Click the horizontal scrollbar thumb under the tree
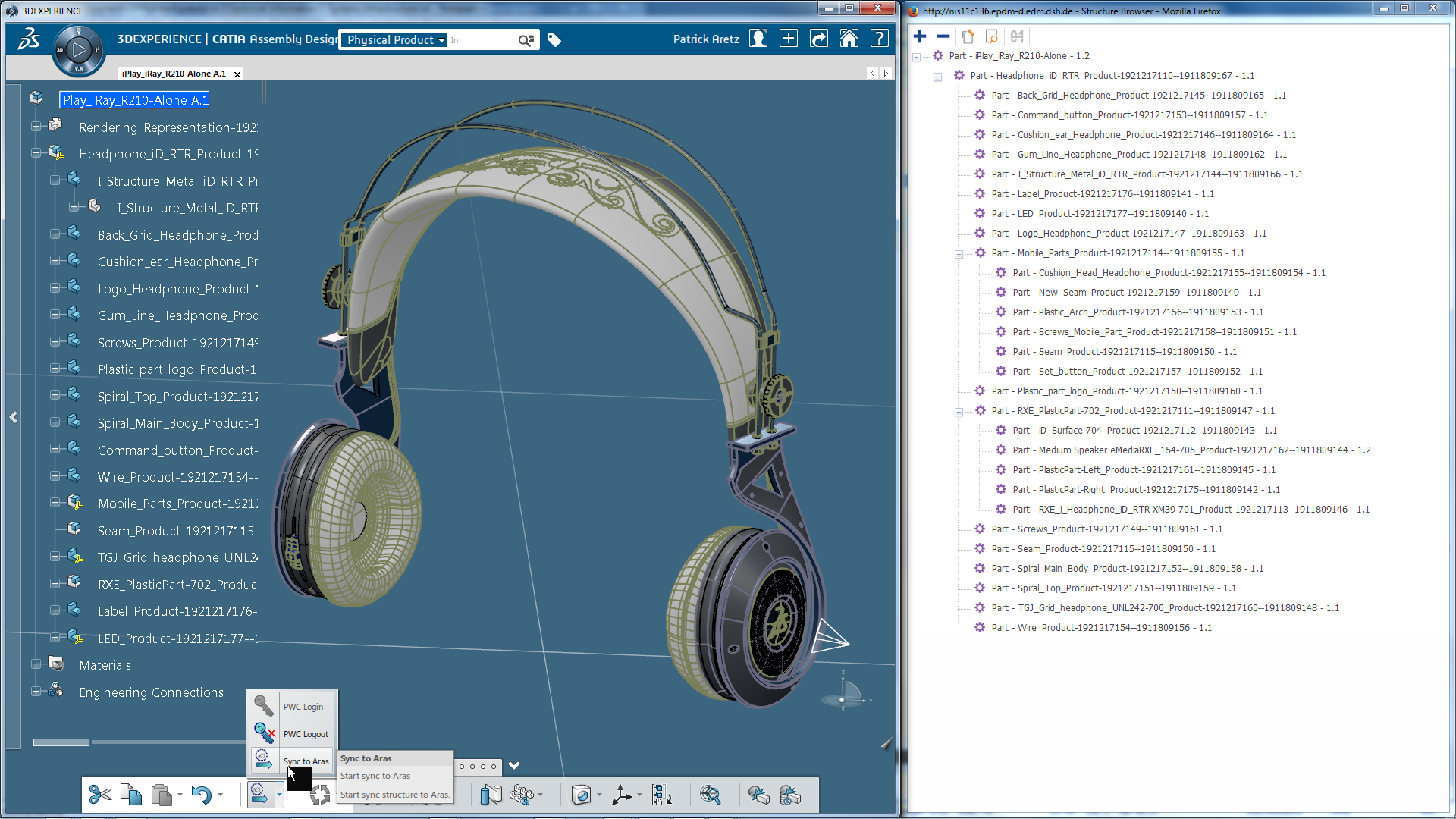The height and width of the screenshot is (819, 1456). 61,742
